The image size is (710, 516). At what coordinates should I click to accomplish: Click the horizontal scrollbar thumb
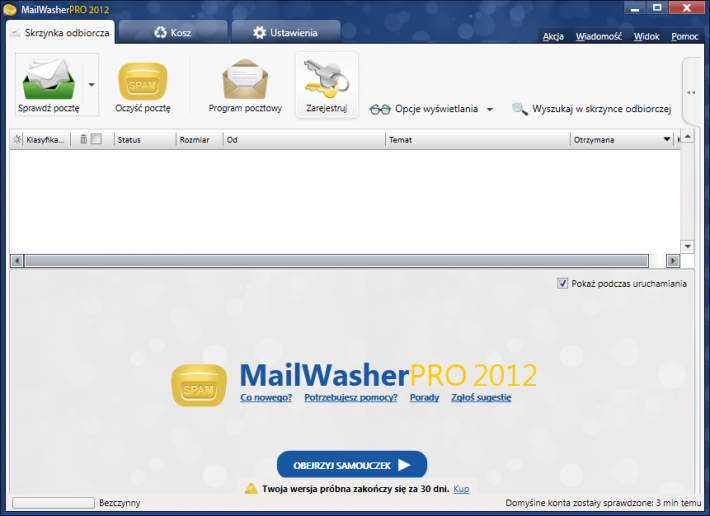pyautogui.click(x=337, y=261)
